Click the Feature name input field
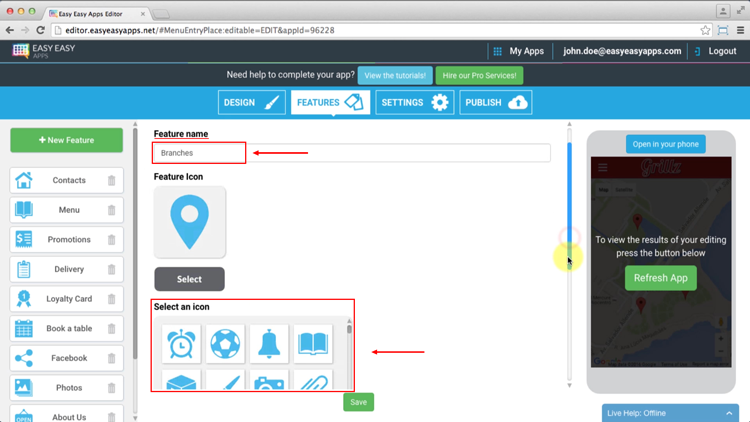This screenshot has width=750, height=422. (352, 153)
